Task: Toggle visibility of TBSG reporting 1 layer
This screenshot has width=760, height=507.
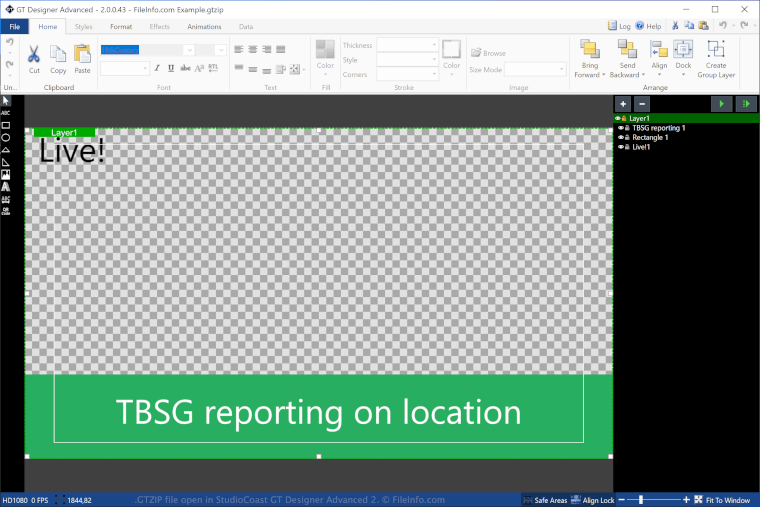Action: pos(620,128)
